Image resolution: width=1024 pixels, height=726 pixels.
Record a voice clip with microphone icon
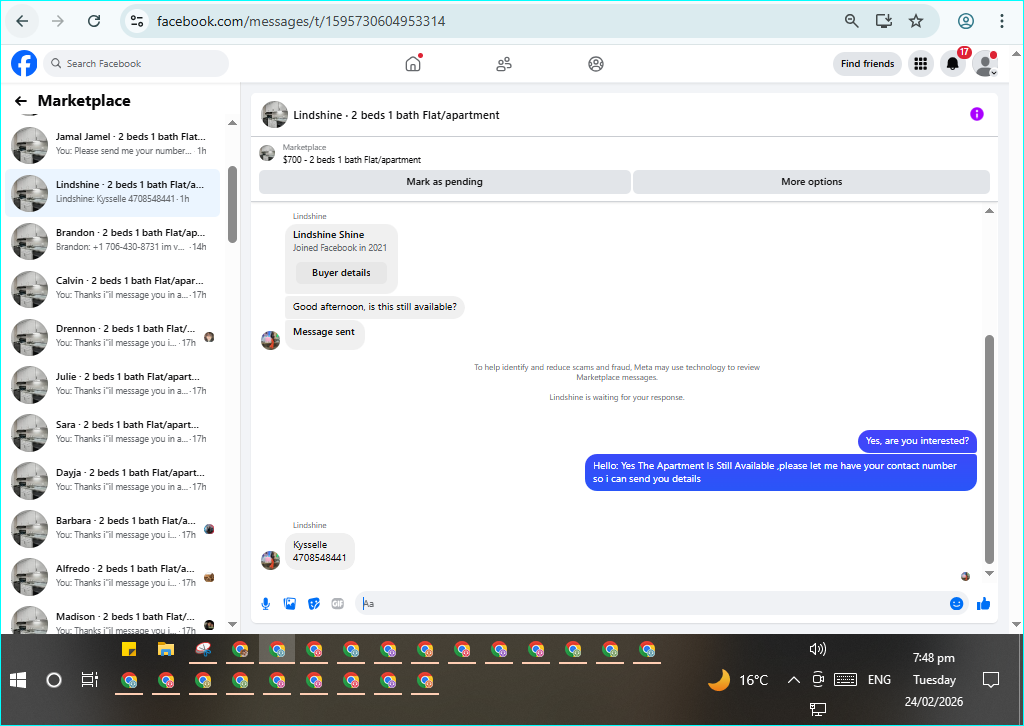[x=266, y=604]
